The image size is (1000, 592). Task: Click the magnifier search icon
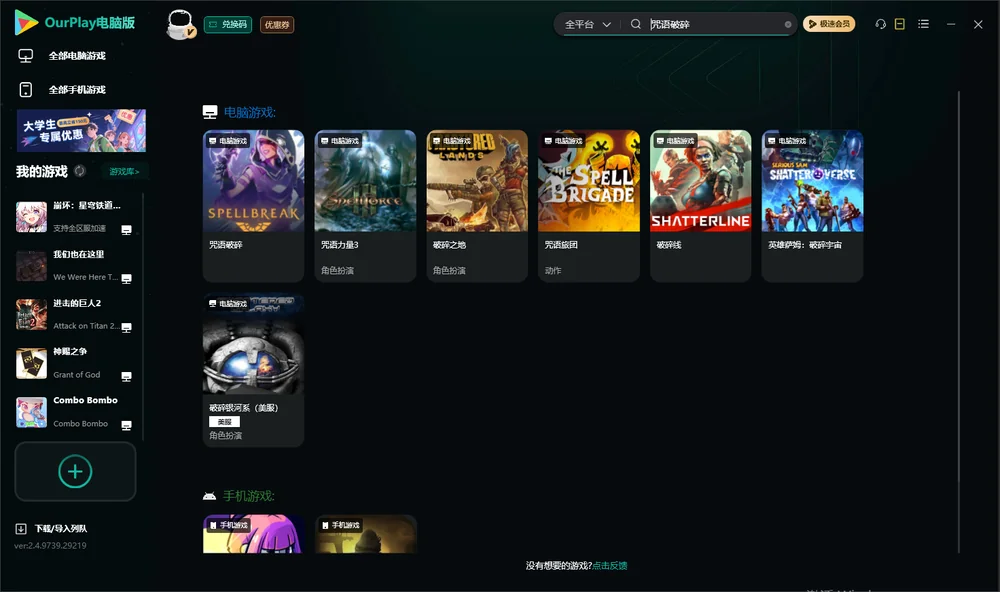pos(635,24)
